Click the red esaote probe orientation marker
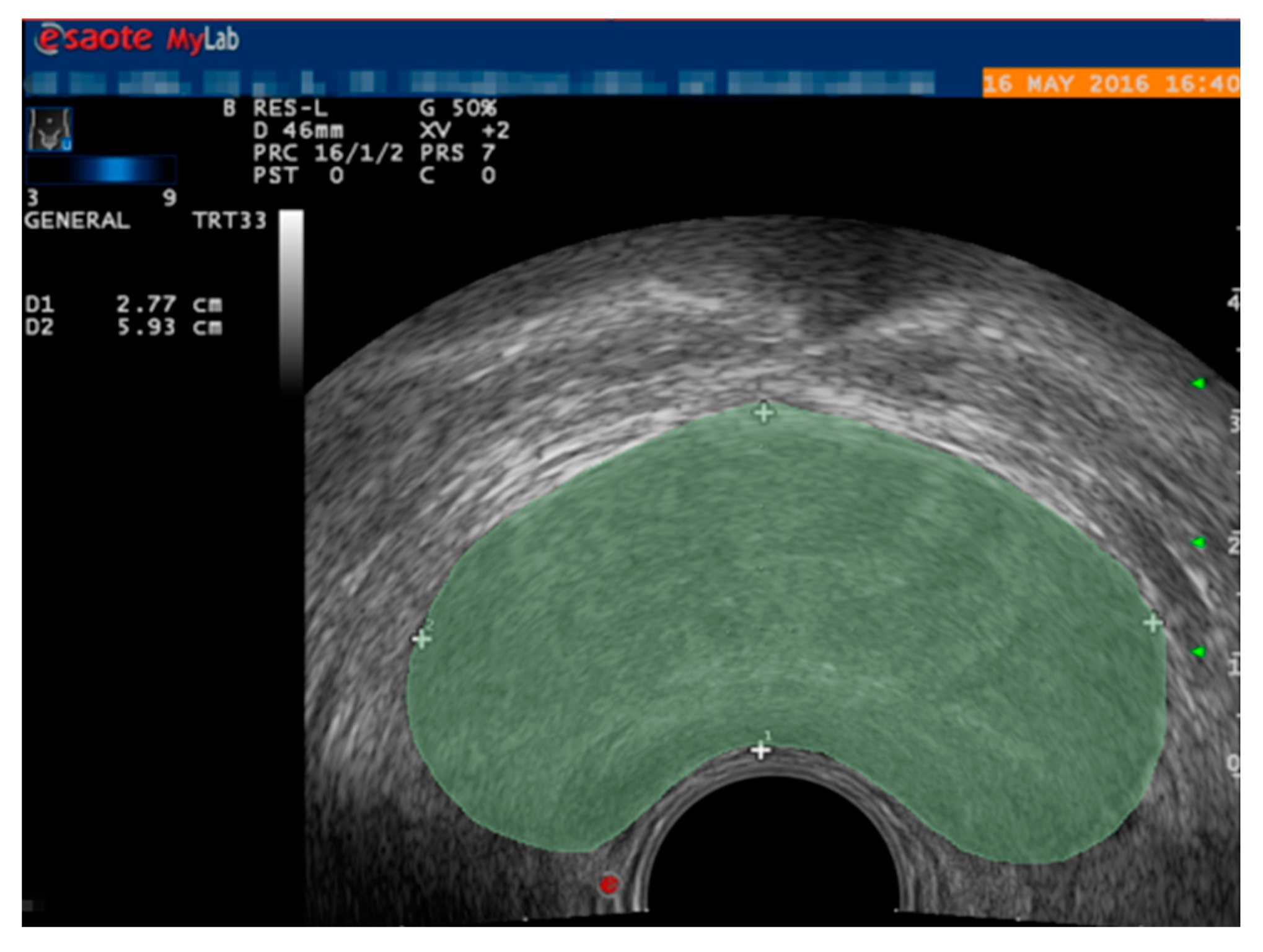1263x952 pixels. (609, 884)
